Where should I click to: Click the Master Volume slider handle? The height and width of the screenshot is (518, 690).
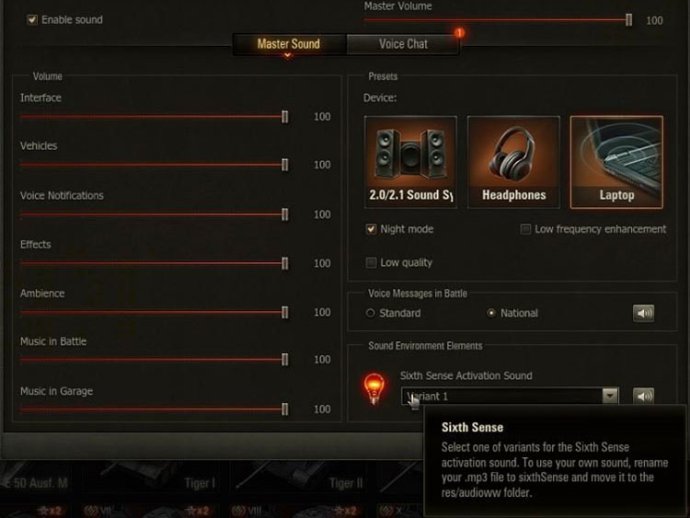(x=629, y=20)
